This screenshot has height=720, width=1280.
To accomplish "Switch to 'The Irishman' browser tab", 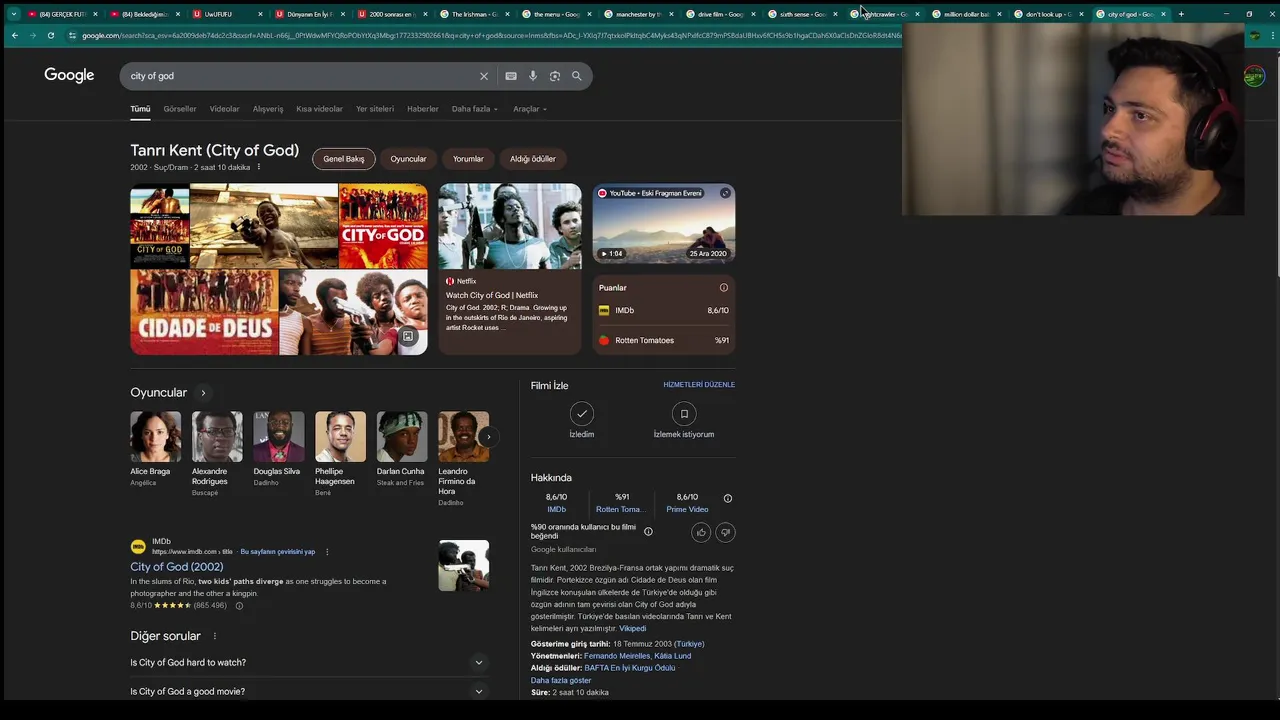I will click(x=474, y=14).
